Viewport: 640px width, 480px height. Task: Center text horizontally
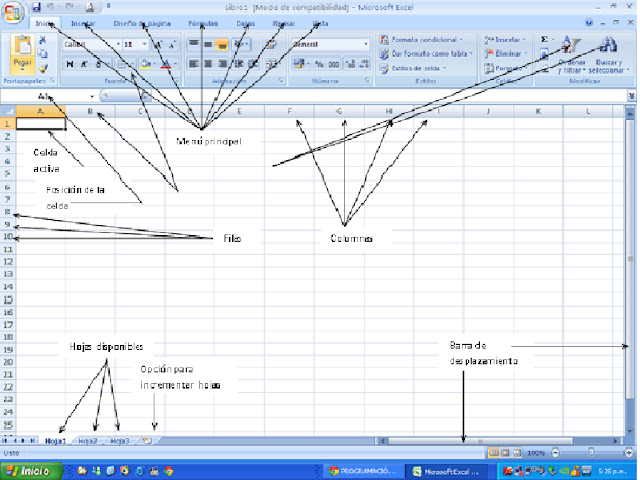(x=208, y=64)
